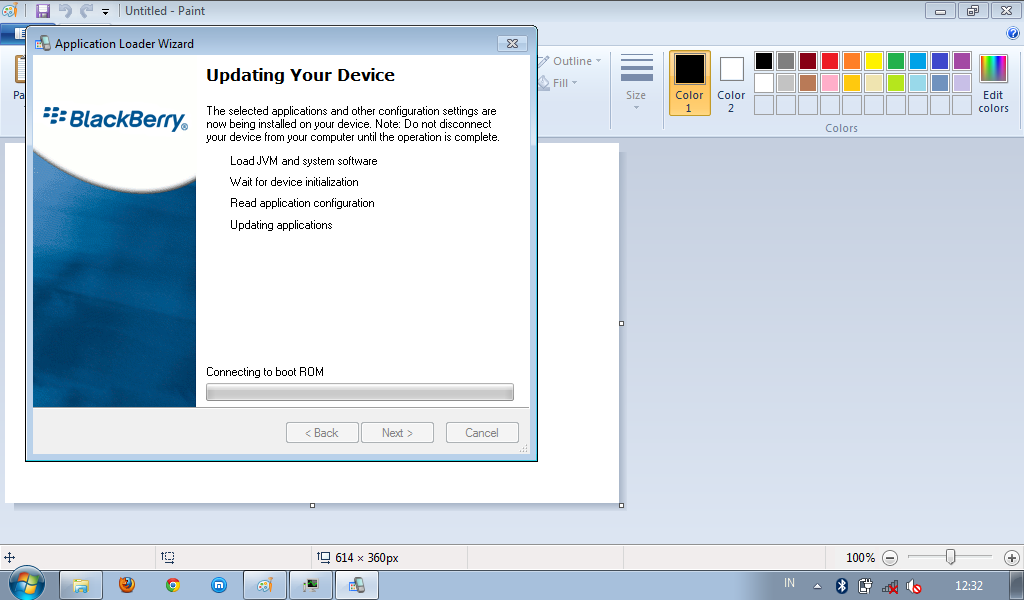Select Color 1 foreground box

coord(690,83)
